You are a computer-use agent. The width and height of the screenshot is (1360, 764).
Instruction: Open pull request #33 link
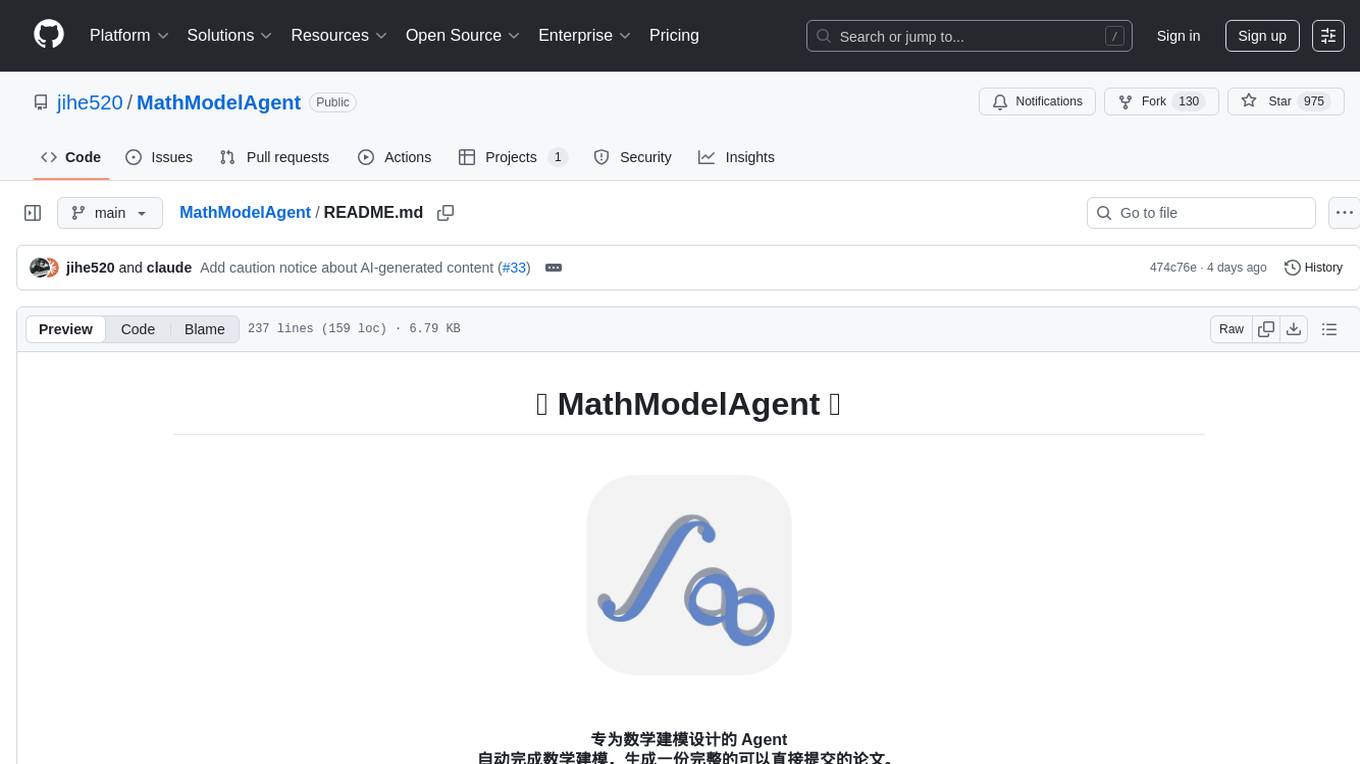coord(514,267)
